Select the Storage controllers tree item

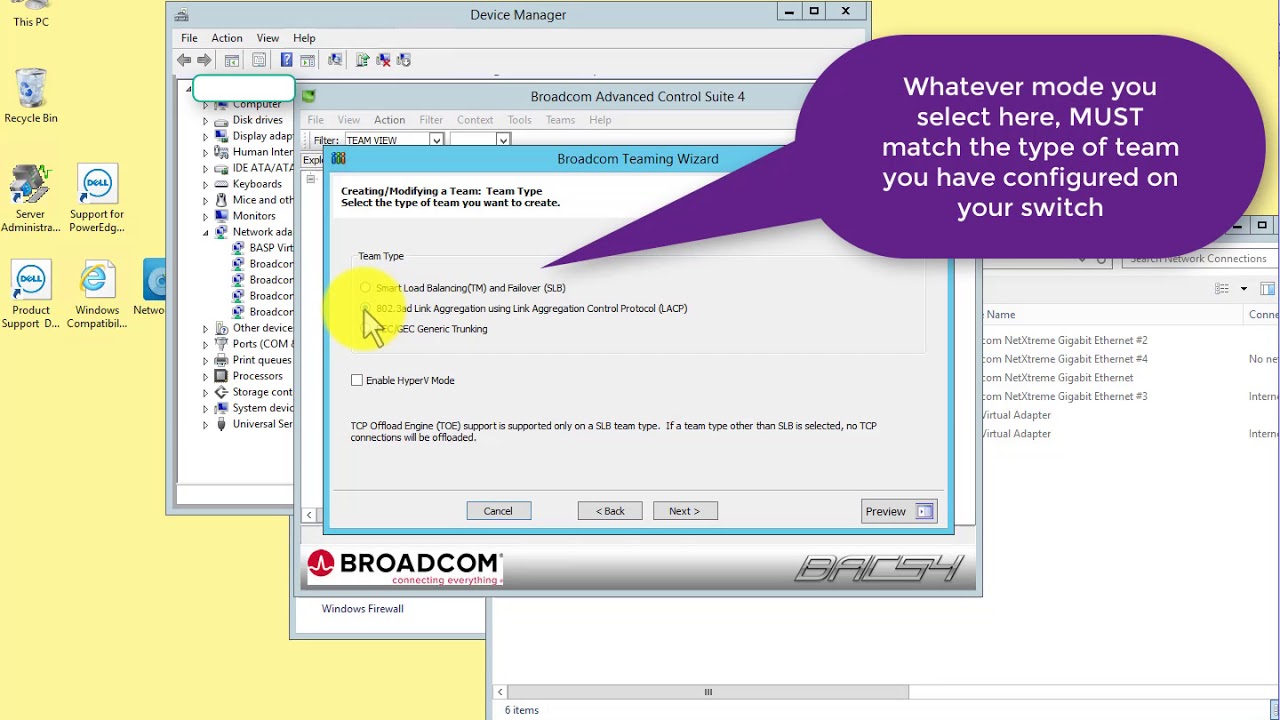(262, 392)
